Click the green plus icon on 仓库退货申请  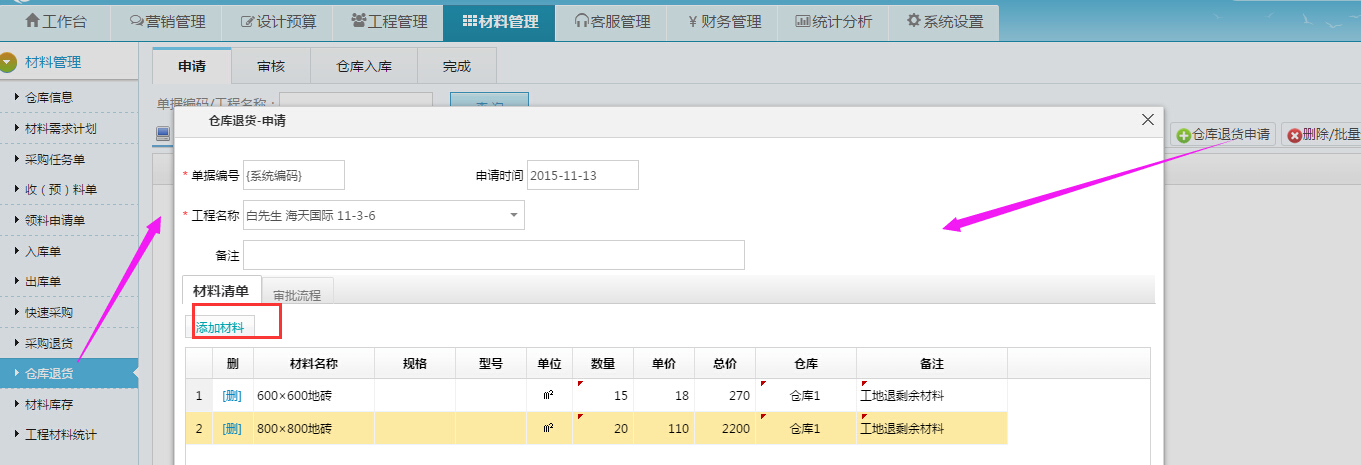point(1183,135)
